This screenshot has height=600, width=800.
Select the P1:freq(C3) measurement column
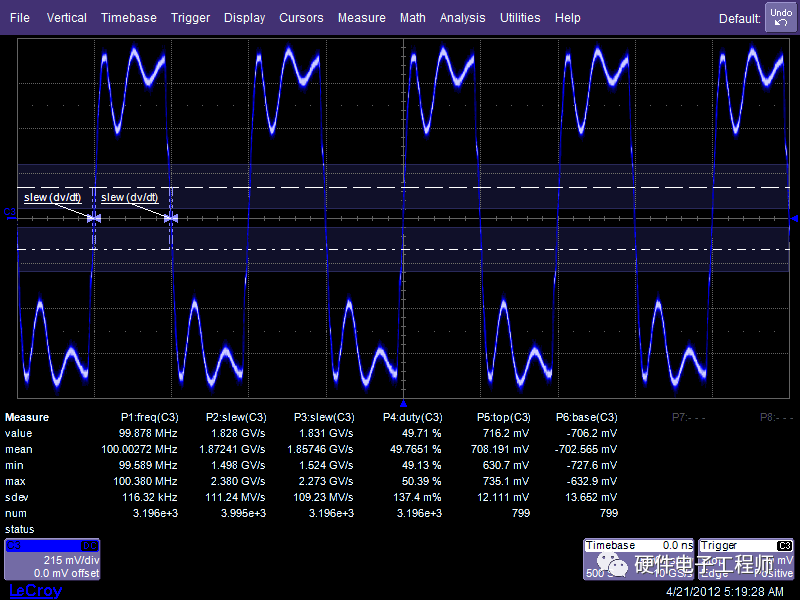(x=149, y=417)
